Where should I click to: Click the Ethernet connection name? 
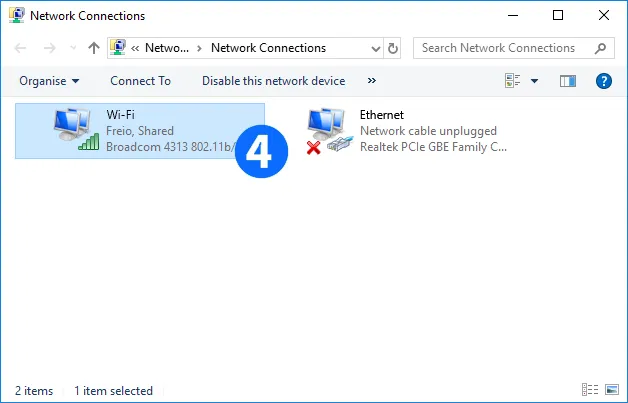[382, 115]
